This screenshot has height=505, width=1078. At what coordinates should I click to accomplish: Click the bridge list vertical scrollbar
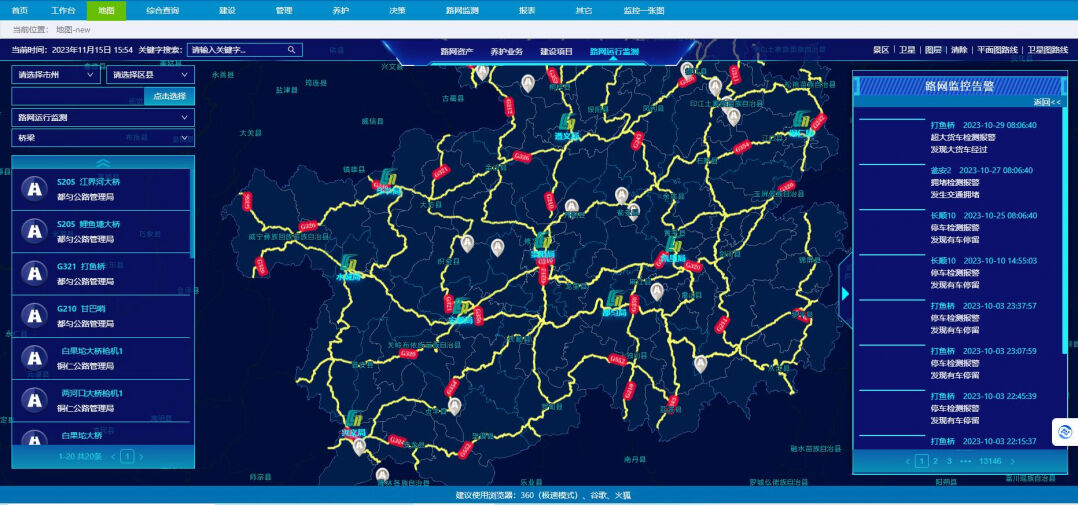pyautogui.click(x=192, y=213)
